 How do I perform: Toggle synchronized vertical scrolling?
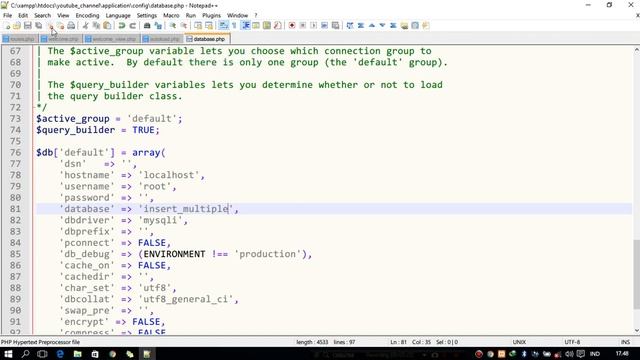(198, 26)
